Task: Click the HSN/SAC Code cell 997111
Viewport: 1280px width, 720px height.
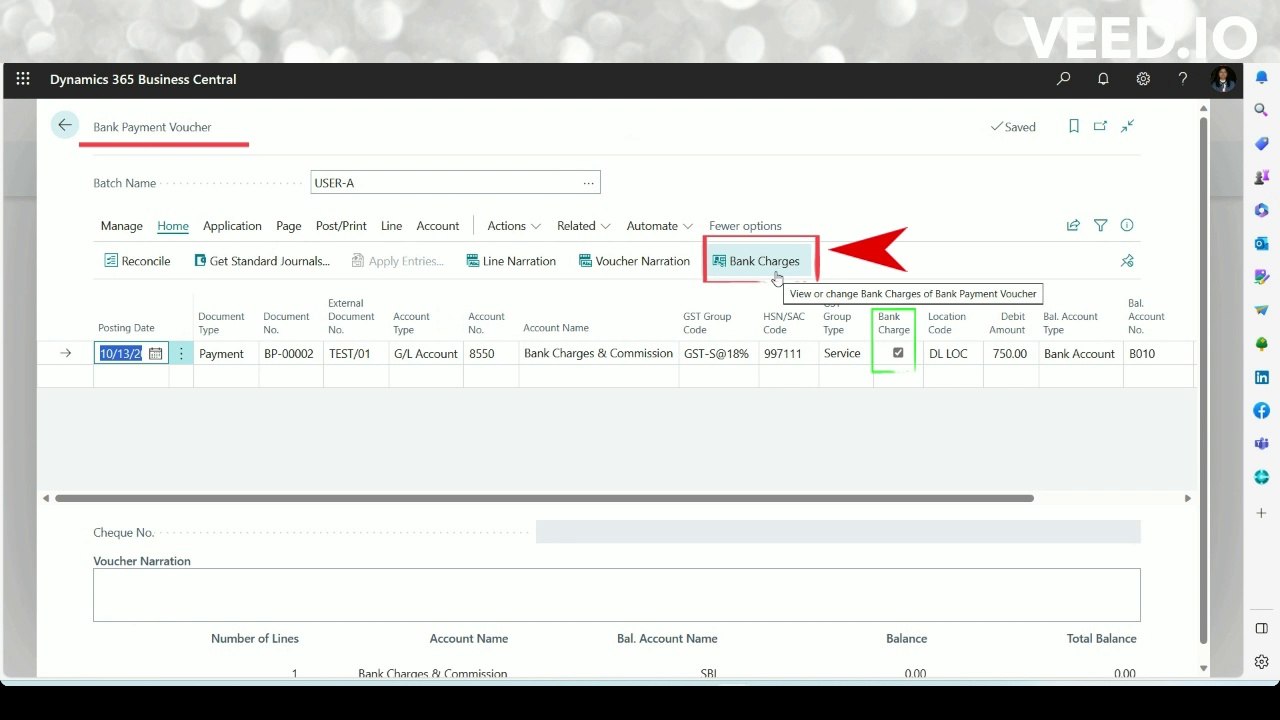Action: [x=788, y=353]
